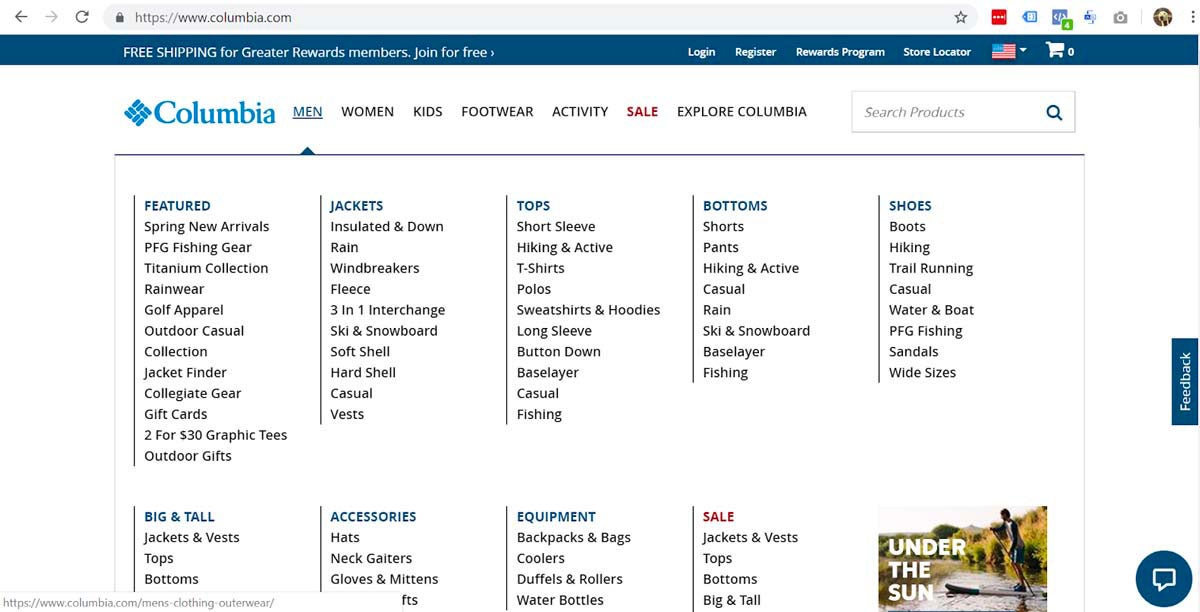Select Button Down tops
Viewport: 1200px width, 612px height.
click(x=559, y=351)
